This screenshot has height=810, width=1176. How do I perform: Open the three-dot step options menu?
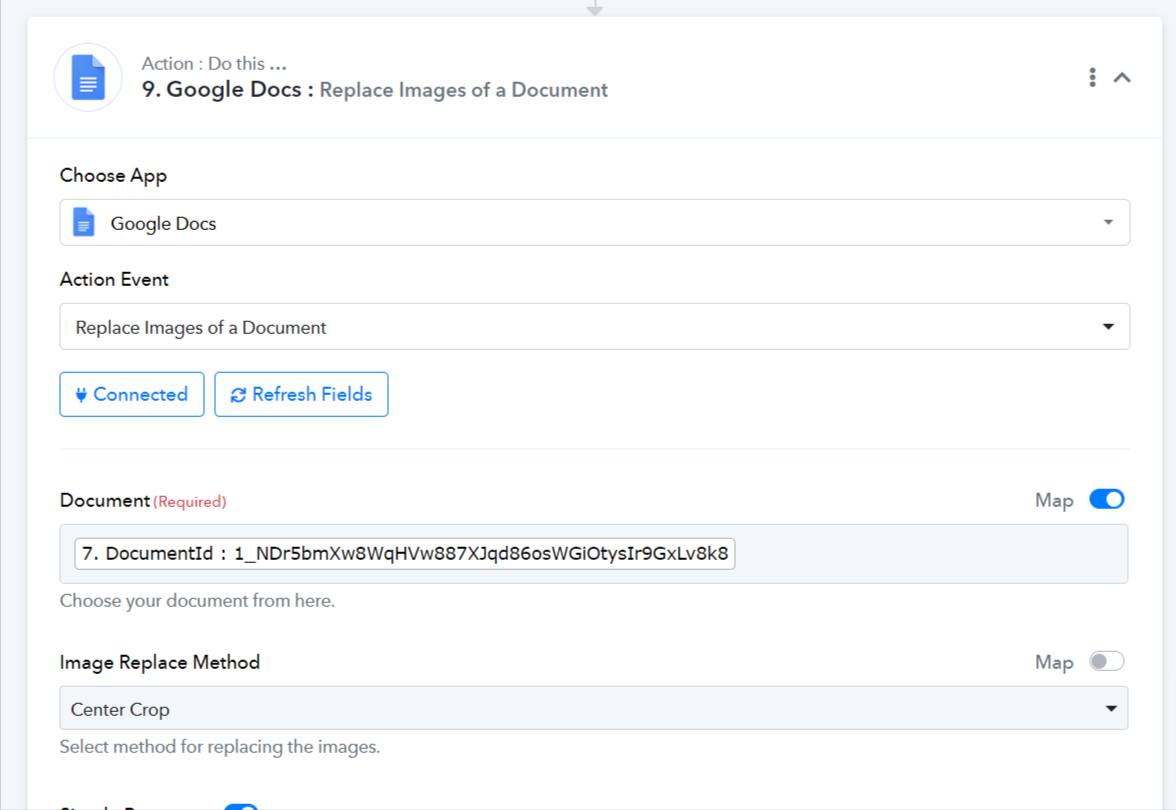tap(1092, 77)
